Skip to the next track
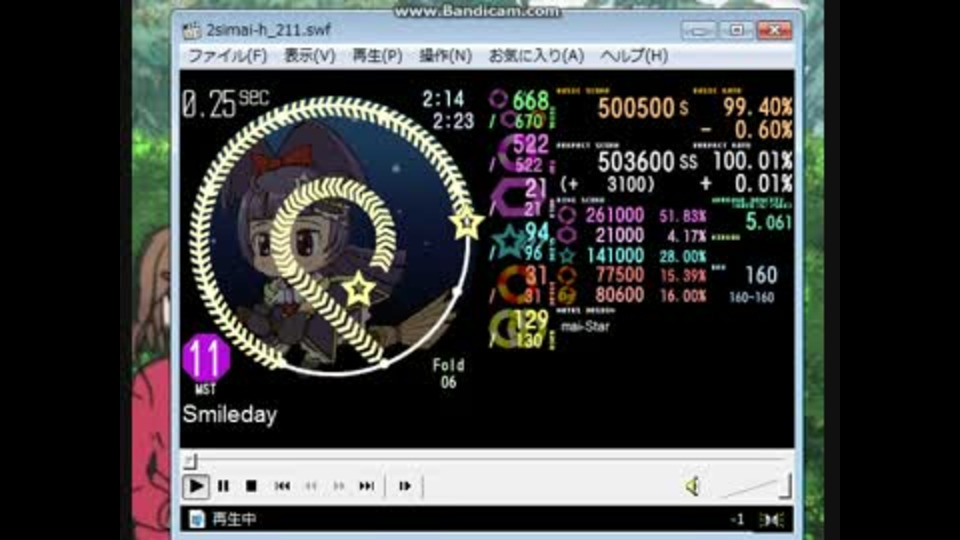Viewport: 960px width, 540px height. [367, 486]
